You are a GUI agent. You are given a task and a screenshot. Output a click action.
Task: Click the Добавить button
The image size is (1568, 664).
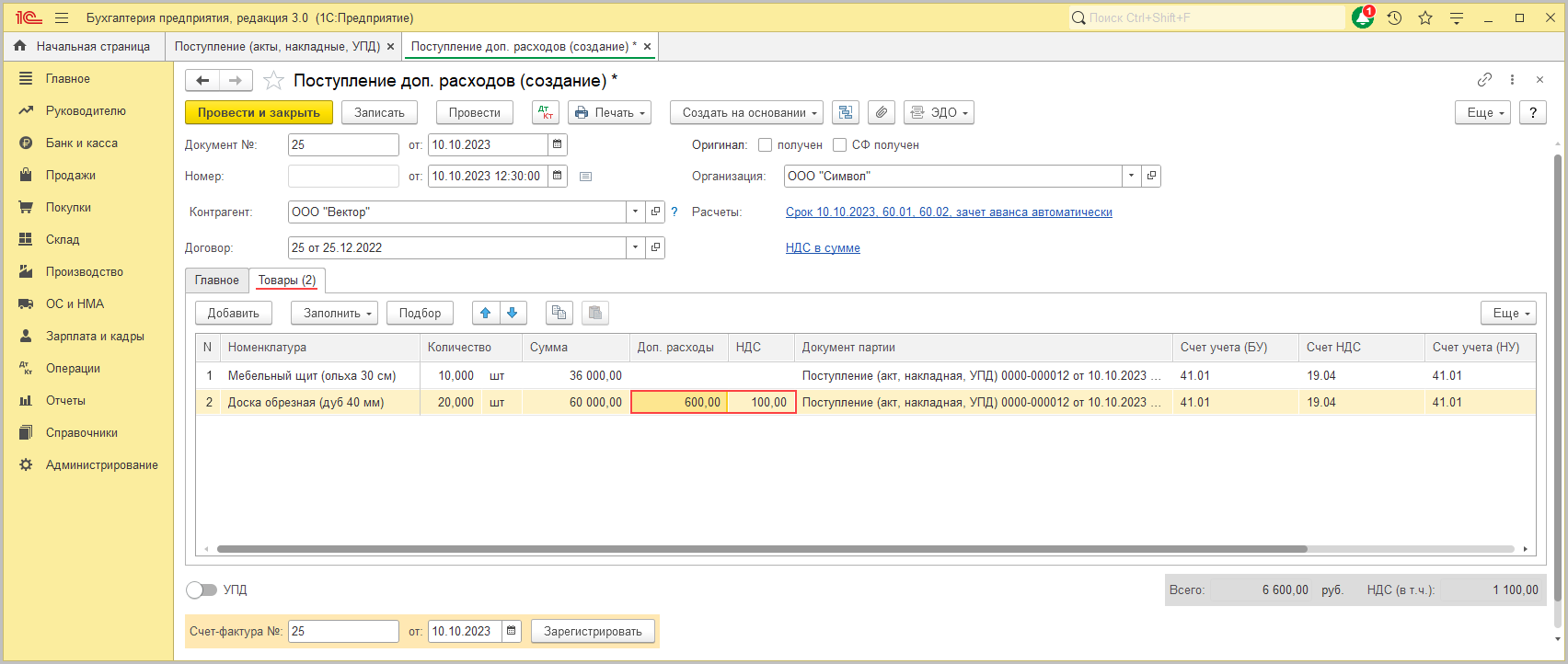[x=234, y=313]
